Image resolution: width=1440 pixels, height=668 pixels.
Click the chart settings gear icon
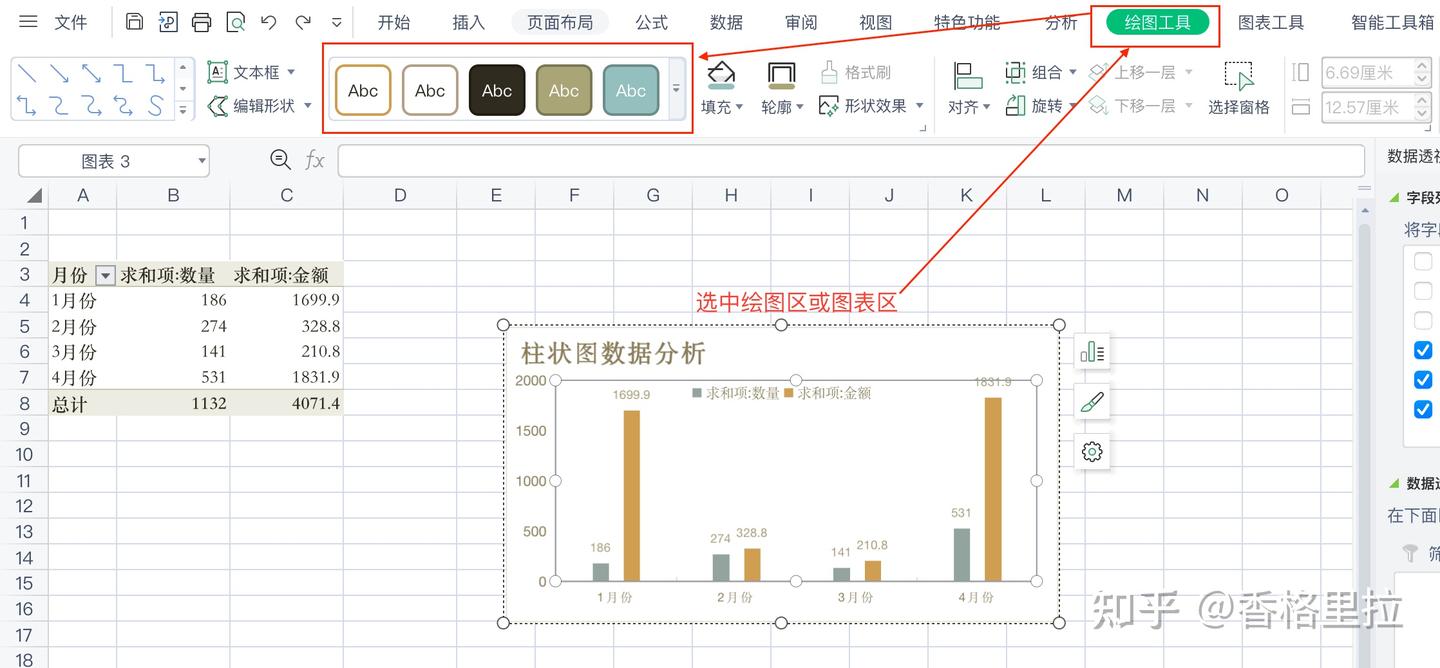coord(1092,452)
